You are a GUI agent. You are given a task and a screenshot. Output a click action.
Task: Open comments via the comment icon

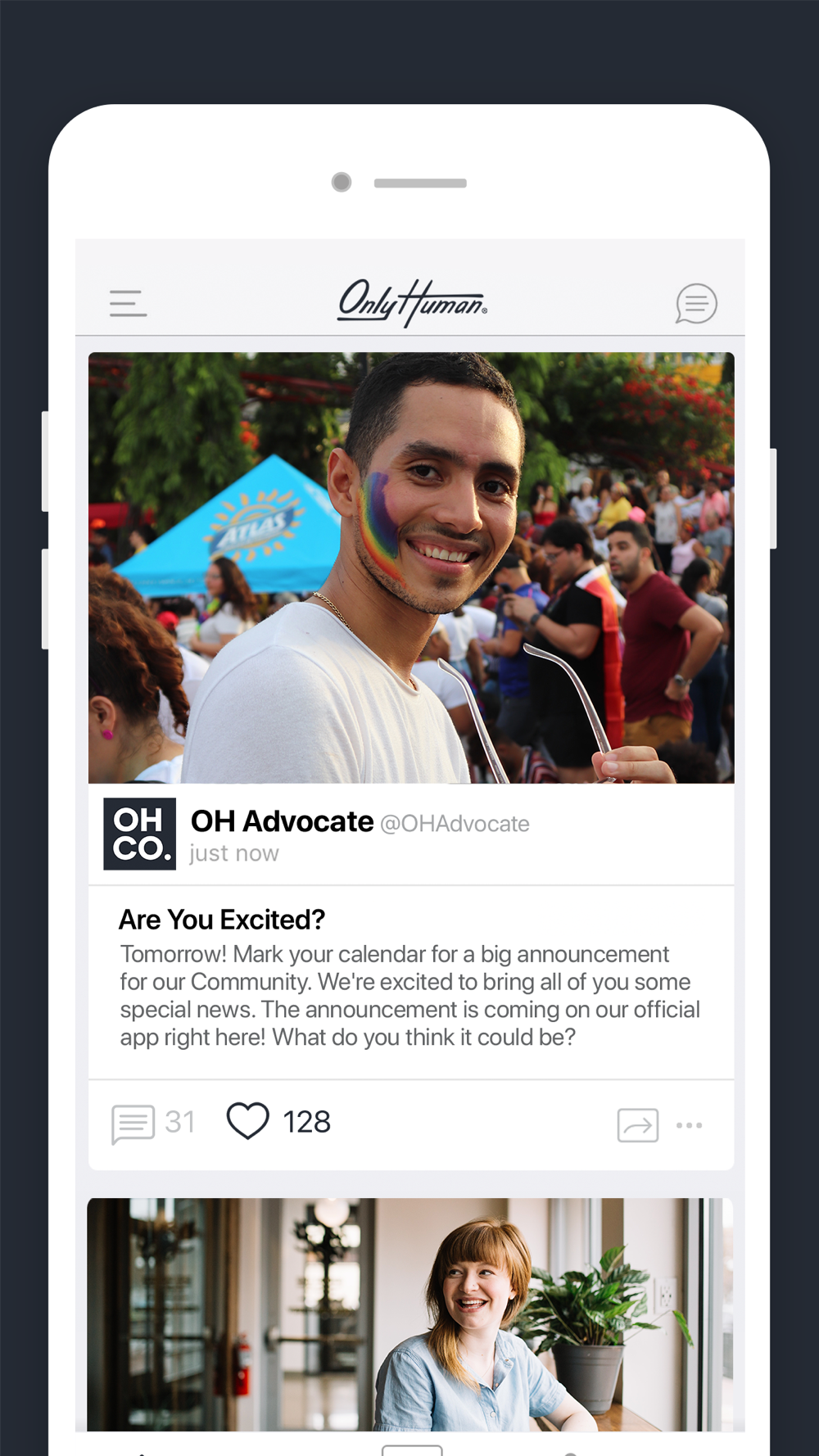(133, 1124)
